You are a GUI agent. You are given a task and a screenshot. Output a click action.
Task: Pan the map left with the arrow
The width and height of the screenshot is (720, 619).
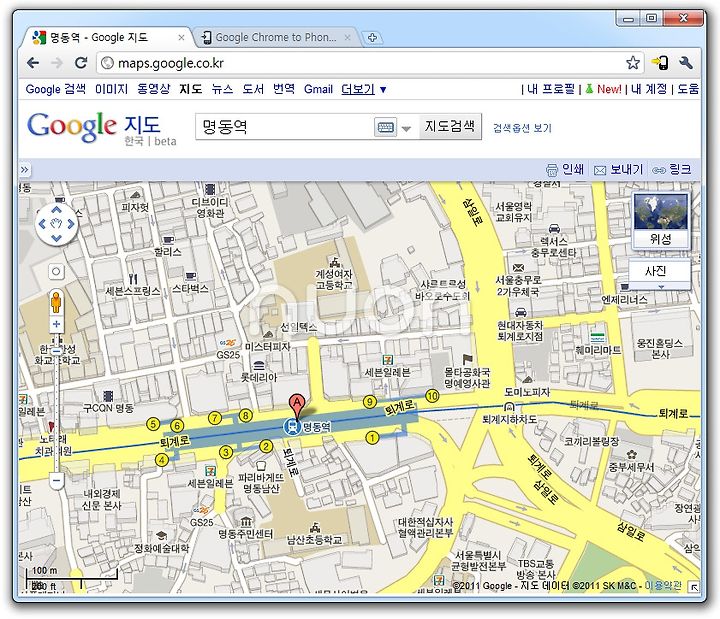pos(42,224)
